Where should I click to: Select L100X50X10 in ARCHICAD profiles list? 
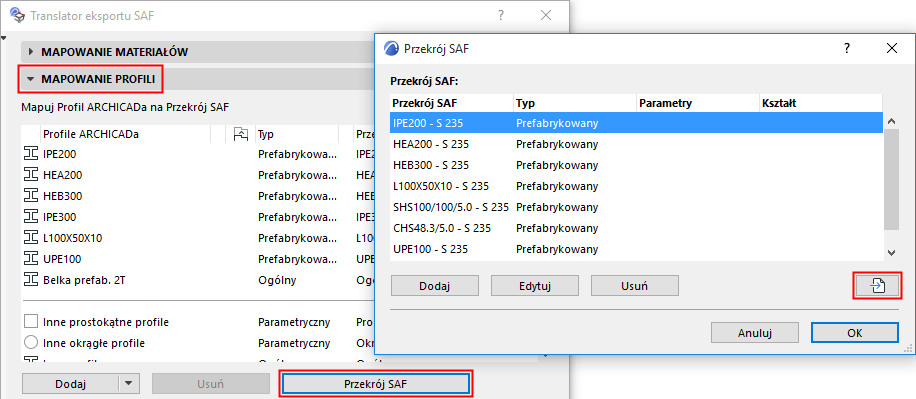(197, 238)
